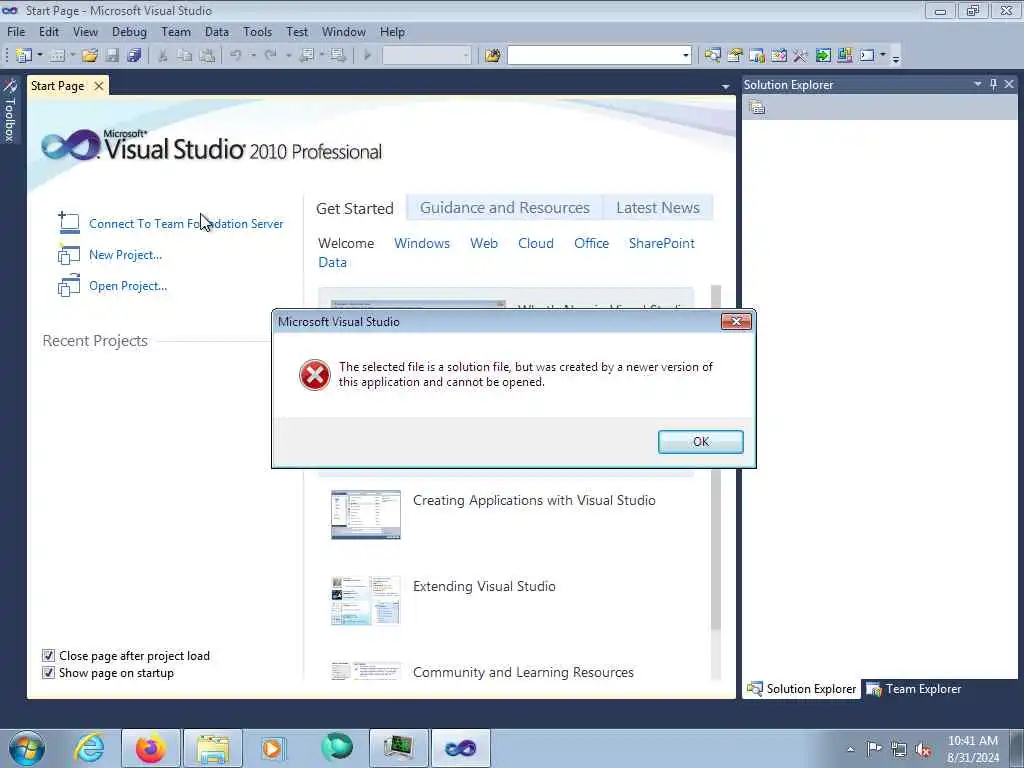
Task: Open the Tools menu
Action: 257,31
